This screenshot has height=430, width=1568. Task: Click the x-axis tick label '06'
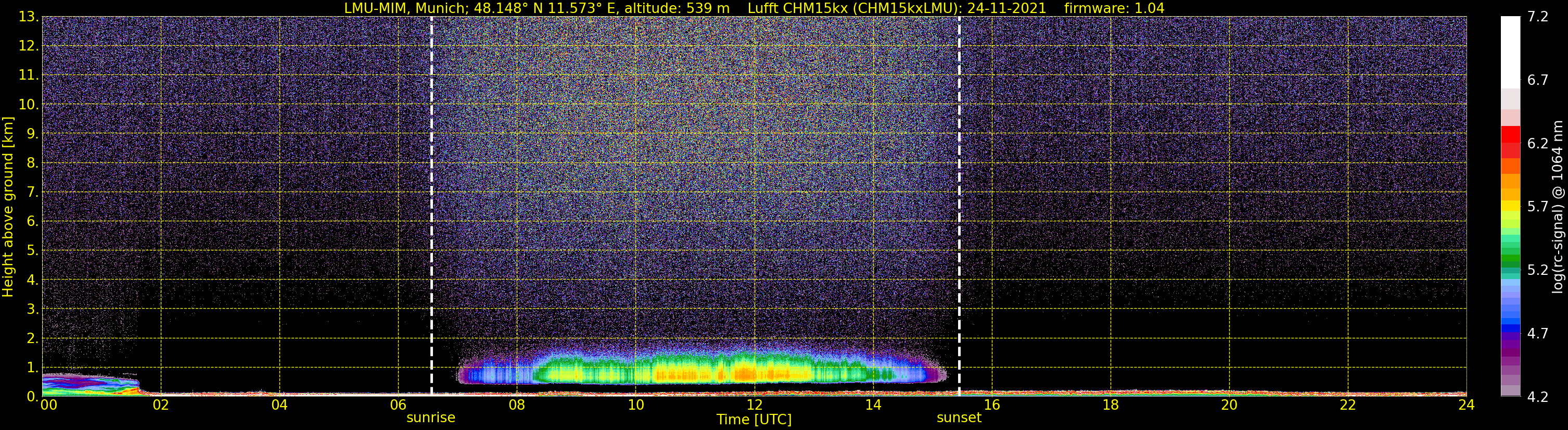click(x=398, y=405)
